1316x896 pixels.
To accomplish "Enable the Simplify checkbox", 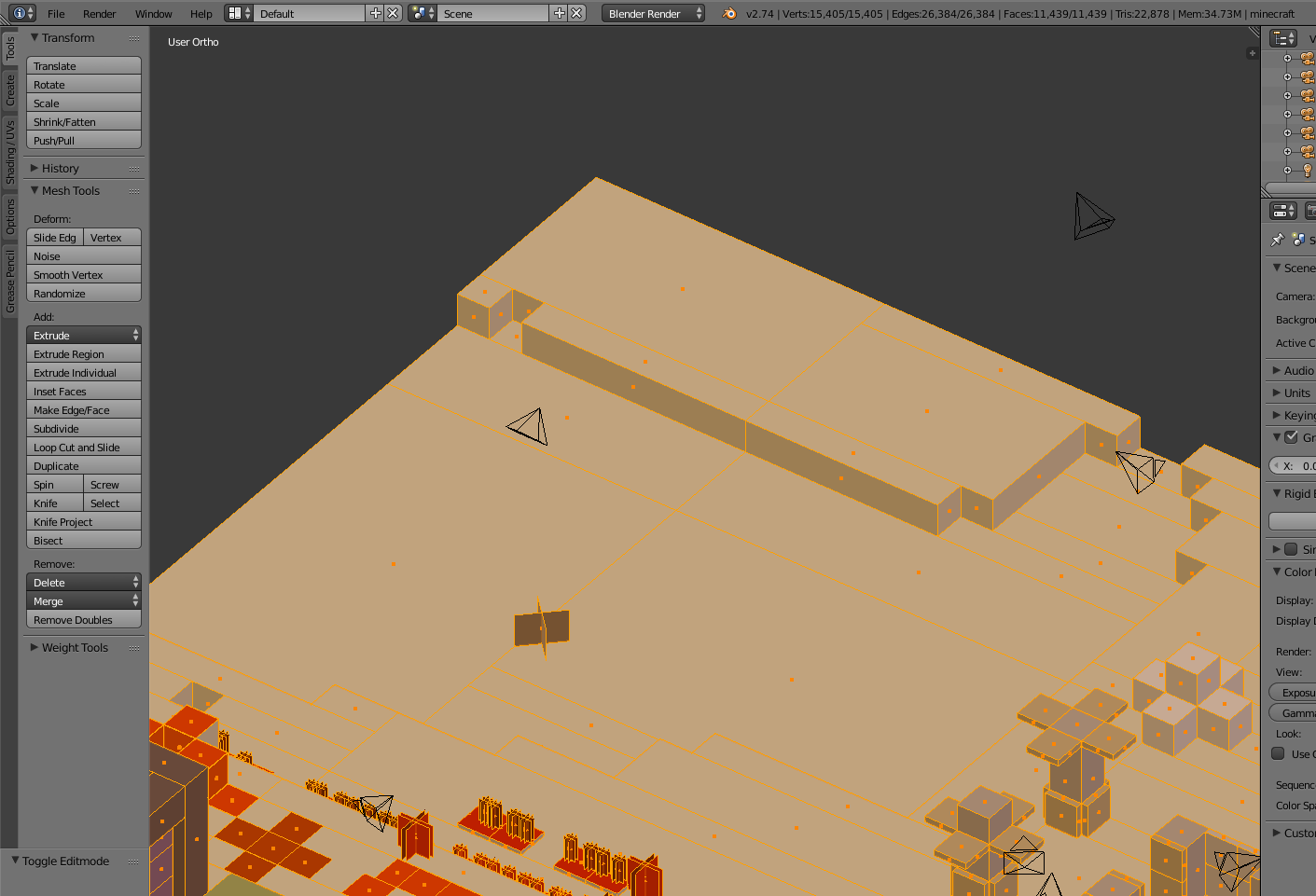I will point(1291,549).
